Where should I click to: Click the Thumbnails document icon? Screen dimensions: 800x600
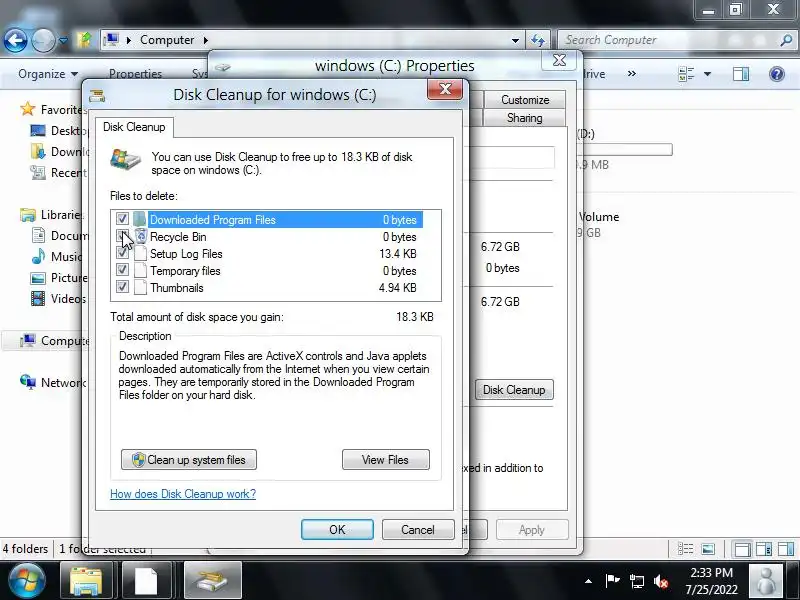coord(140,287)
